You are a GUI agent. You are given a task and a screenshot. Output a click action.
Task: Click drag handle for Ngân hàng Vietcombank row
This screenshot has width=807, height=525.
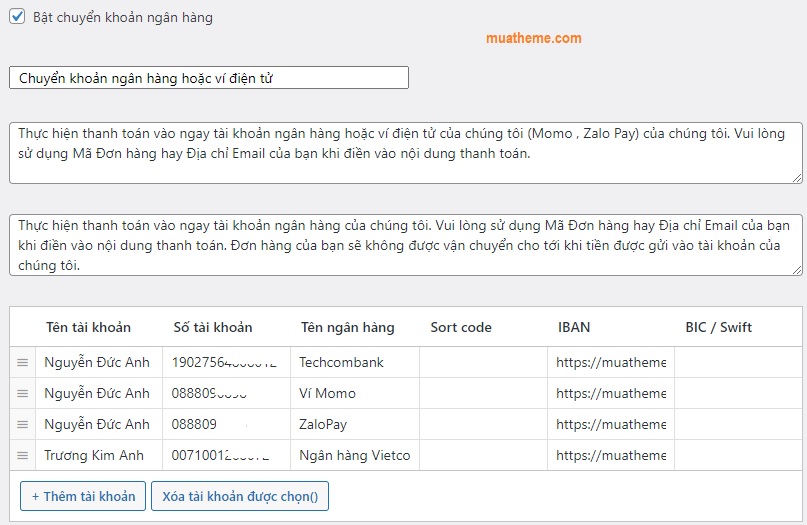pos(22,456)
